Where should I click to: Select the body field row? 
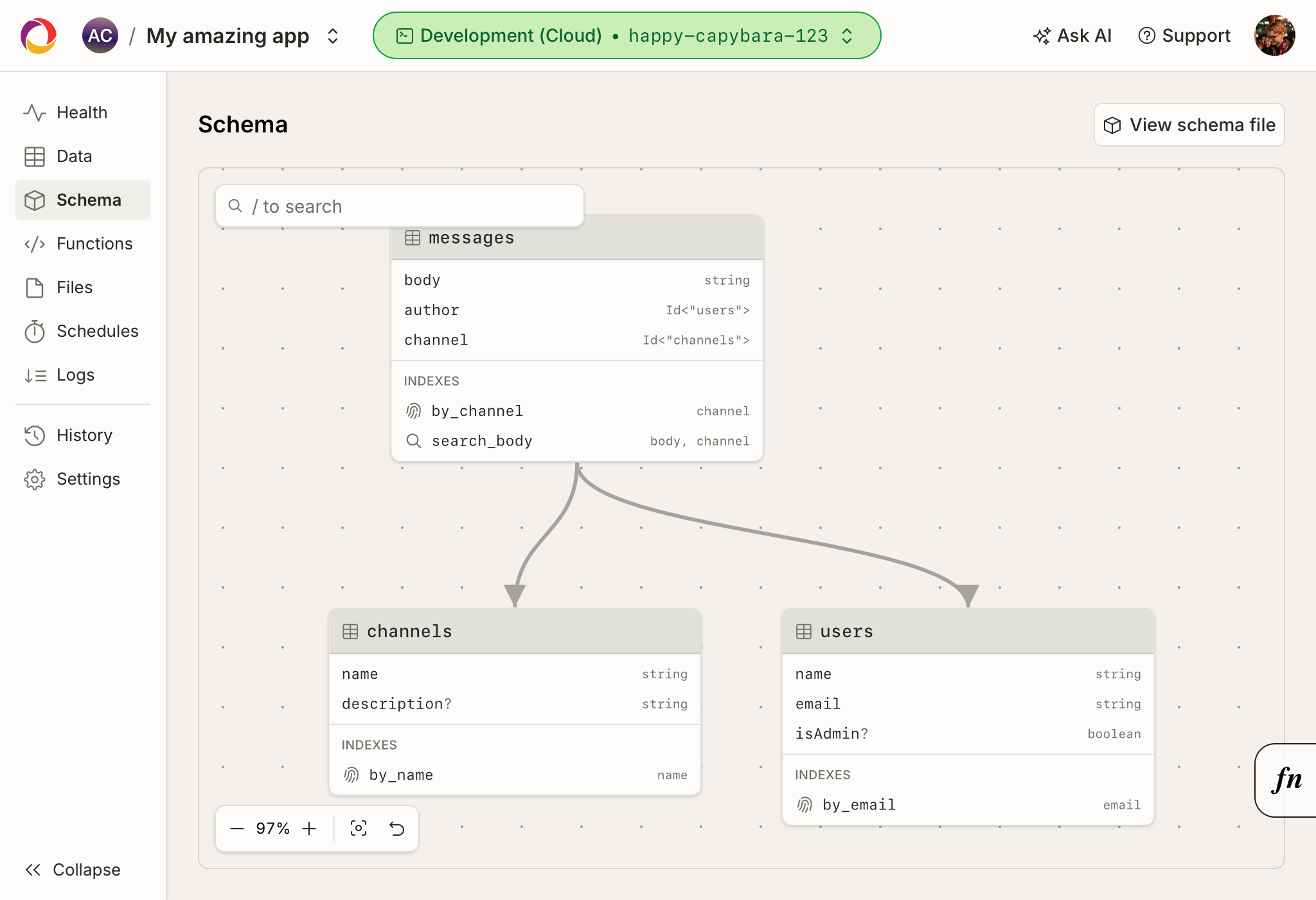(577, 280)
